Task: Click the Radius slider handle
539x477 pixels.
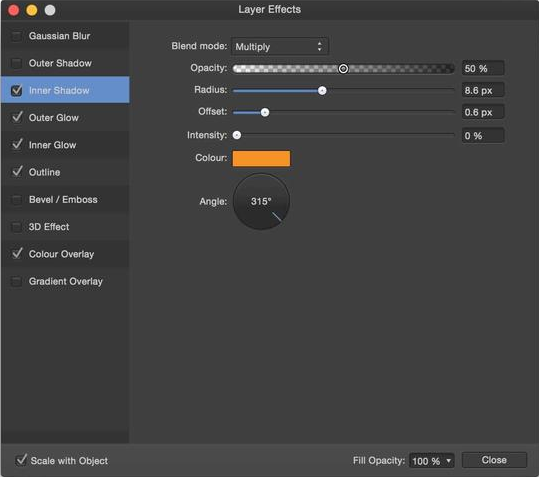Action: point(322,91)
